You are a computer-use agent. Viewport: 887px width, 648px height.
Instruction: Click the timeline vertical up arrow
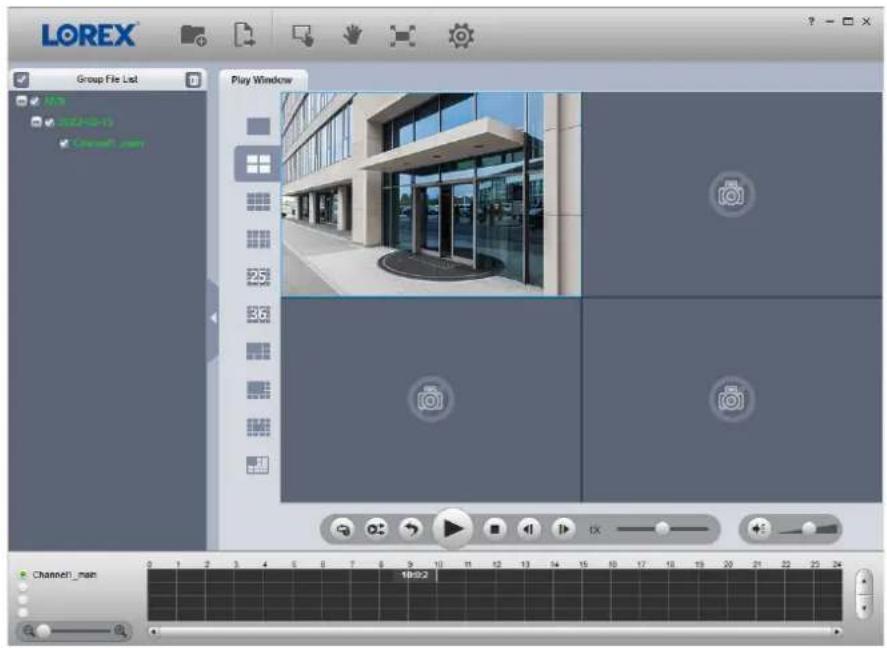(x=864, y=581)
